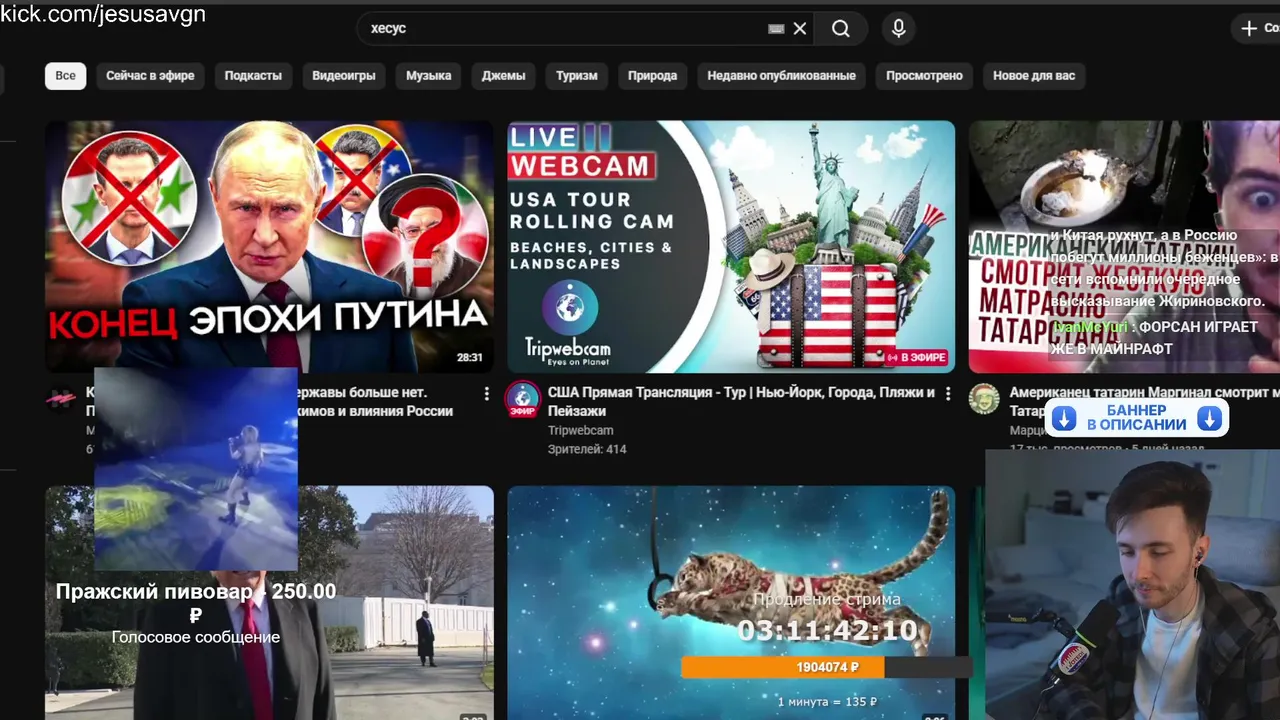Select the Подкасты chip

(253, 76)
